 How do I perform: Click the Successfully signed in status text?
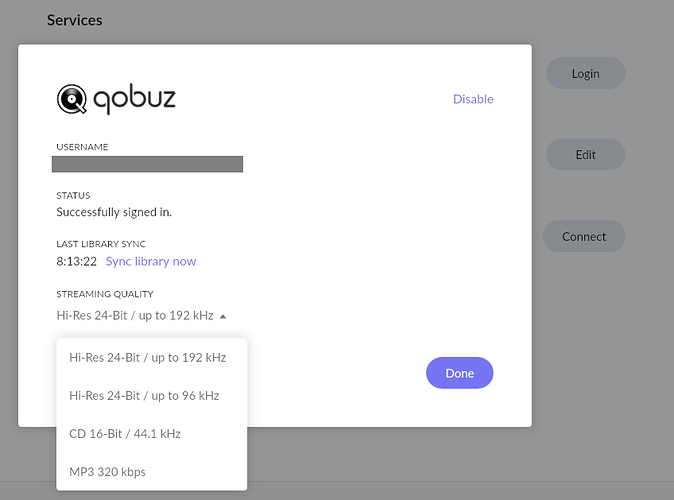(114, 212)
